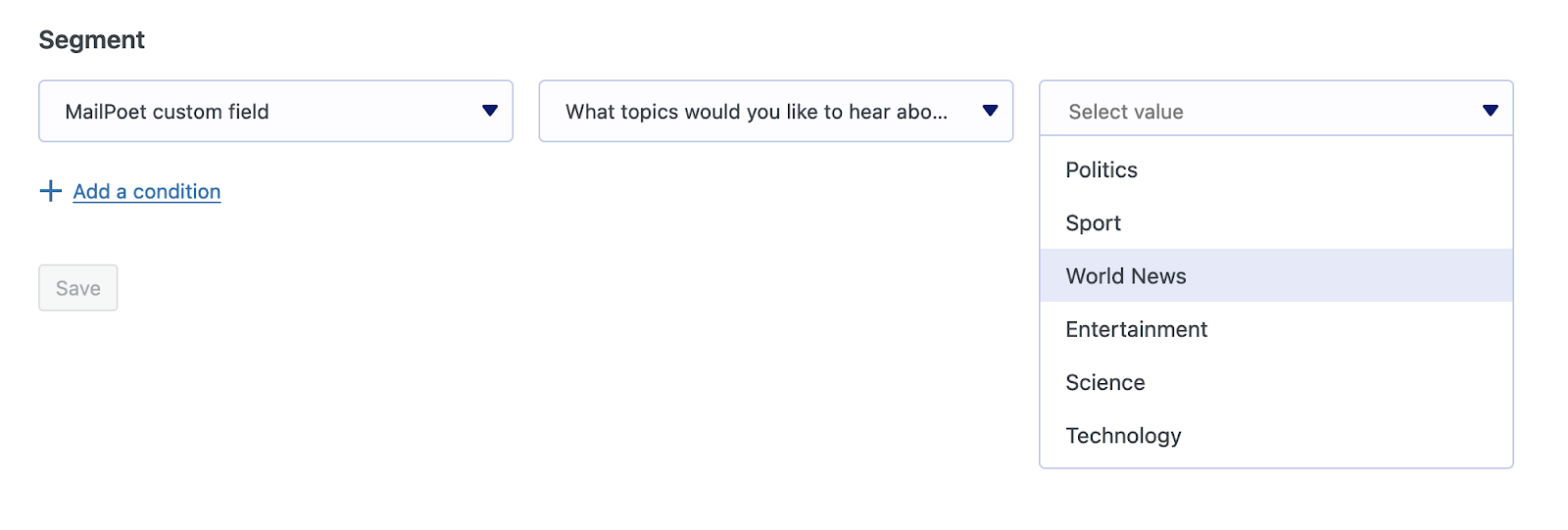1568x530 pixels.
Task: Select Technology from the list
Action: coord(1123,436)
